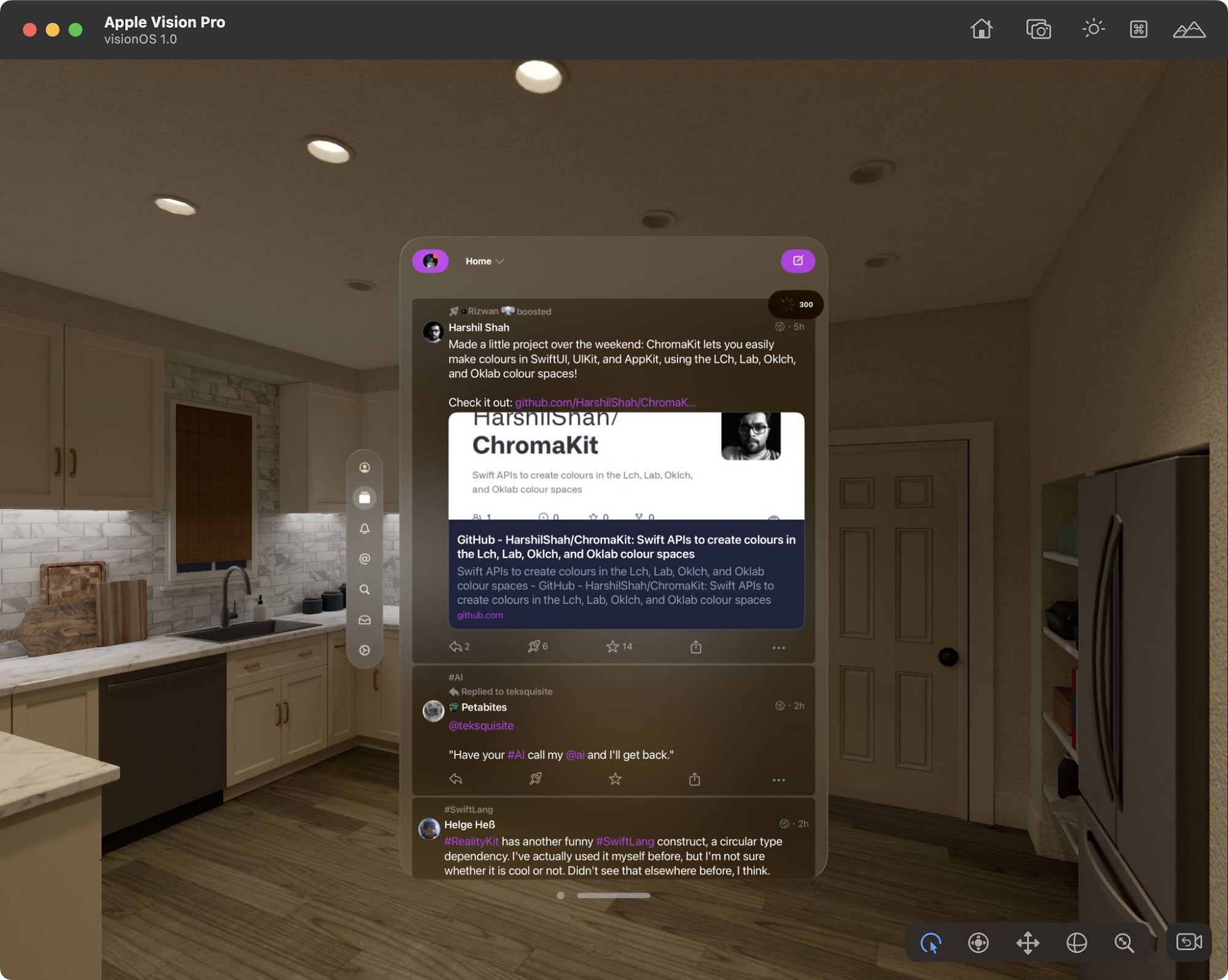Click the grey #SwiftLang tag label above Helge's post
The width and height of the screenshot is (1228, 980).
point(468,809)
